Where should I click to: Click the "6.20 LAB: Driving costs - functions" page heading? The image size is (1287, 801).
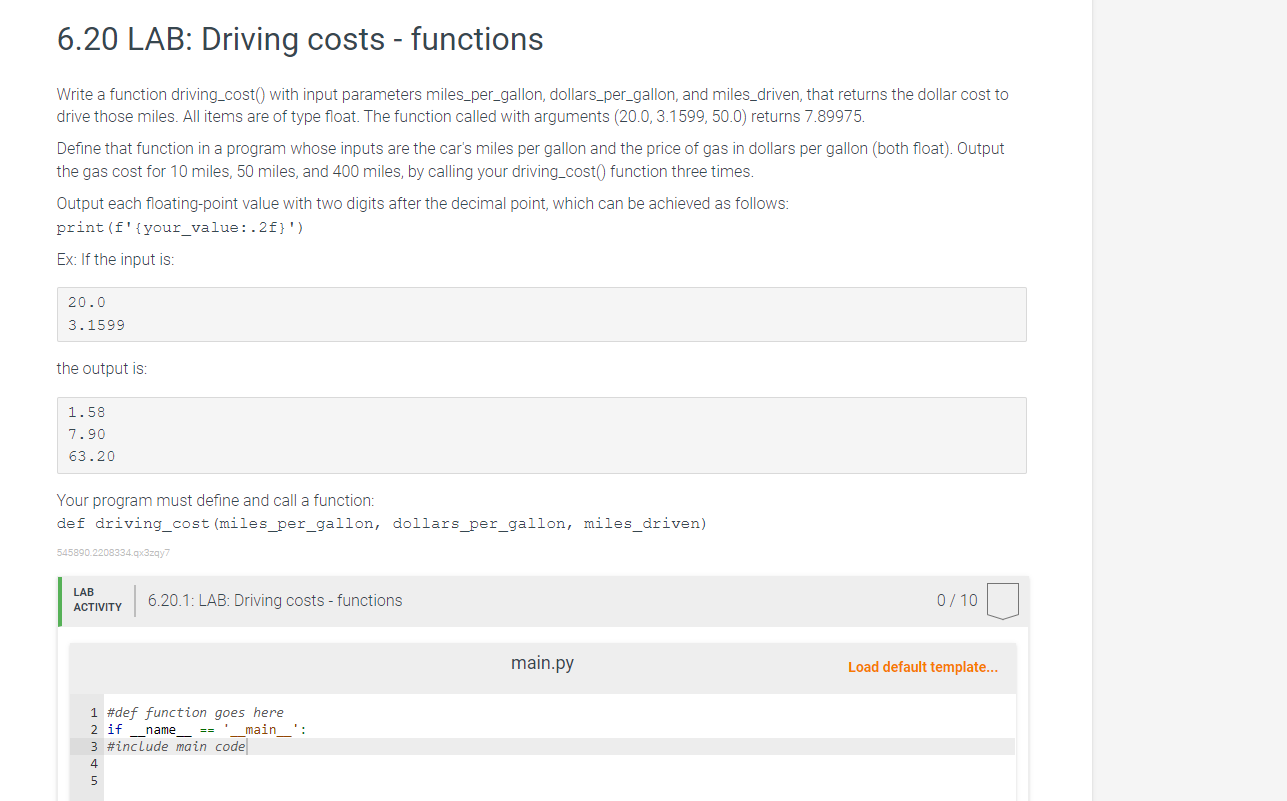pos(299,39)
